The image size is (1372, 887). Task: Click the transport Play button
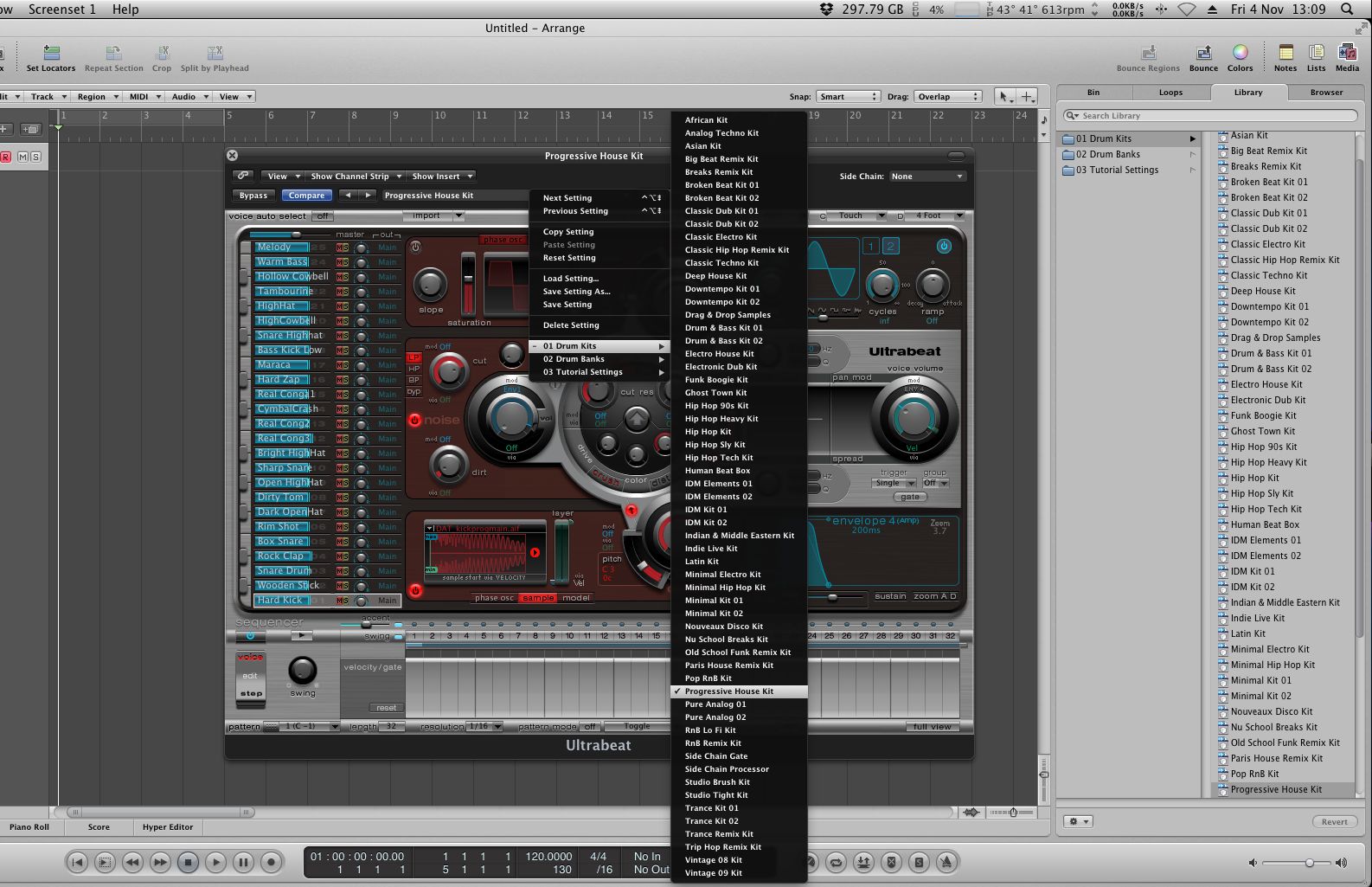[215, 862]
